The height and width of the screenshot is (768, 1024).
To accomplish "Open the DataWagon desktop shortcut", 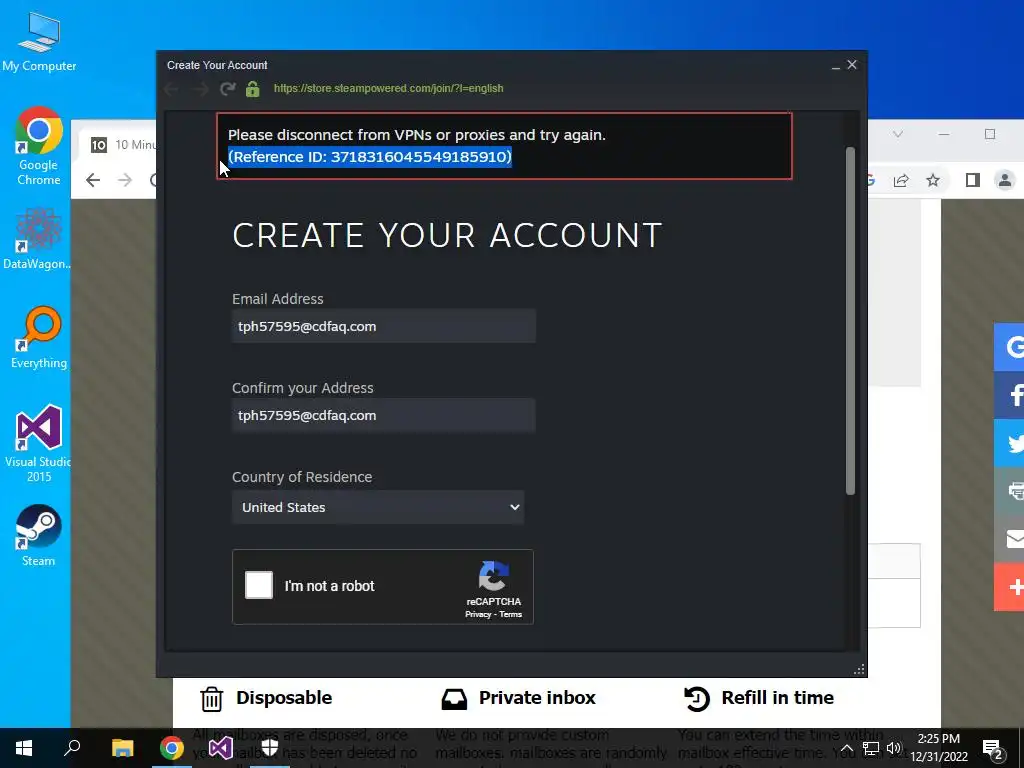I will [37, 238].
